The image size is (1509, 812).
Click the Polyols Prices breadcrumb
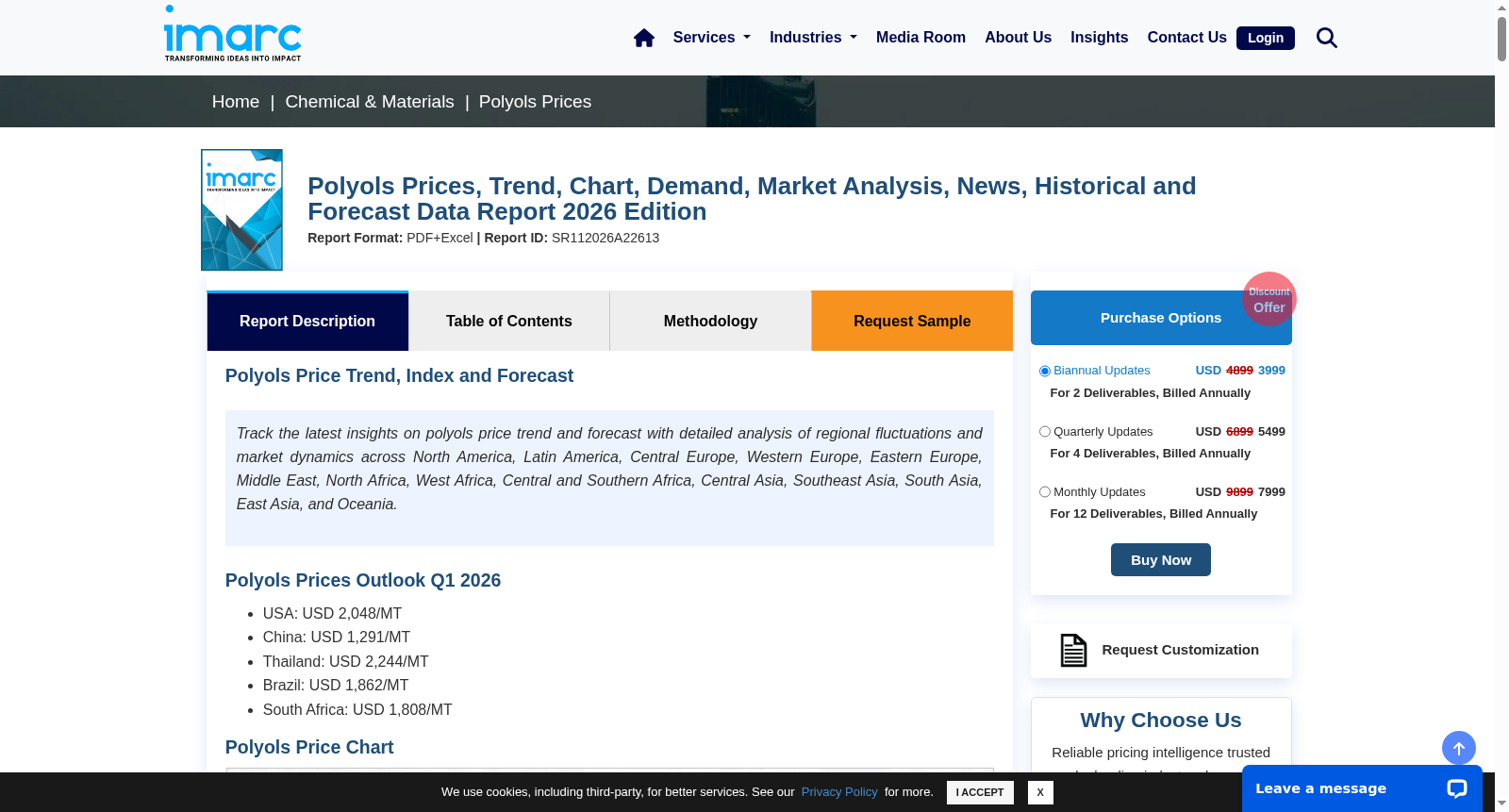535,102
